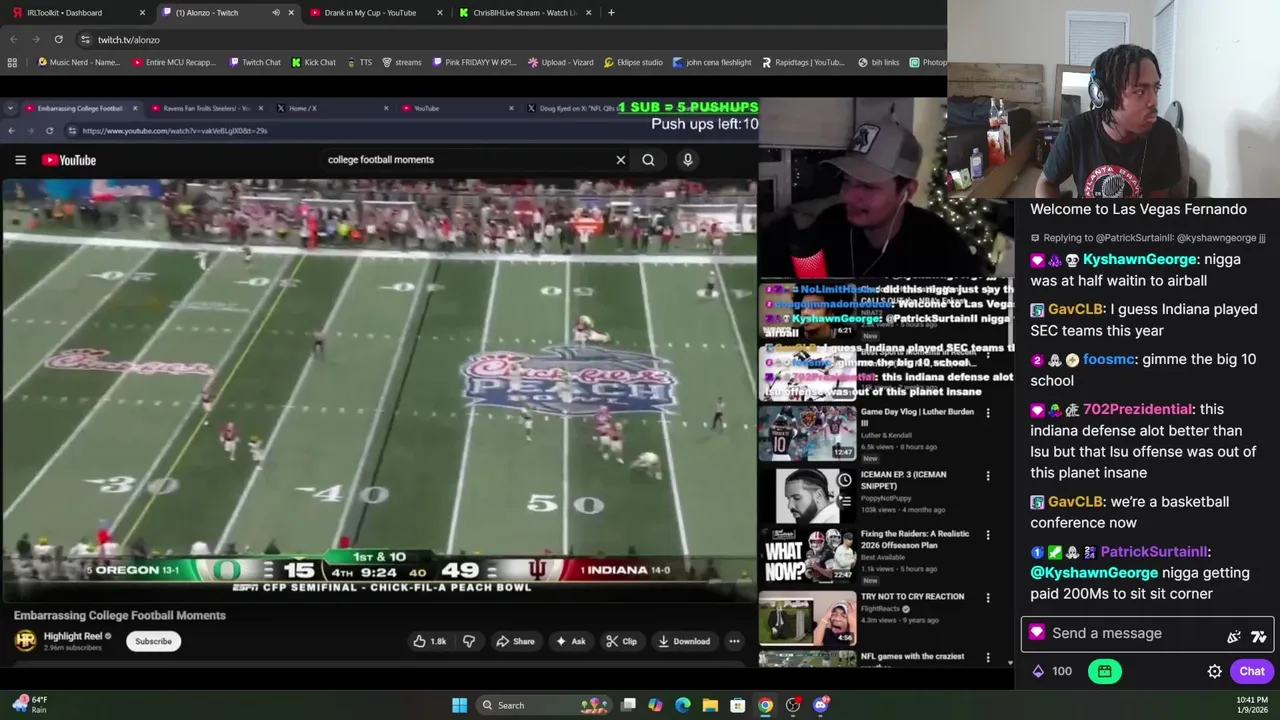Clear the 'college football moments' search text
Image resolution: width=1280 pixels, height=720 pixels.
[620, 160]
